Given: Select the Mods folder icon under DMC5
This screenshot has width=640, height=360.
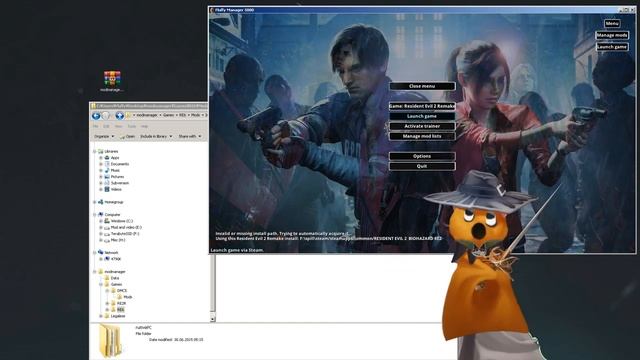Looking at the screenshot, I should (120, 297).
